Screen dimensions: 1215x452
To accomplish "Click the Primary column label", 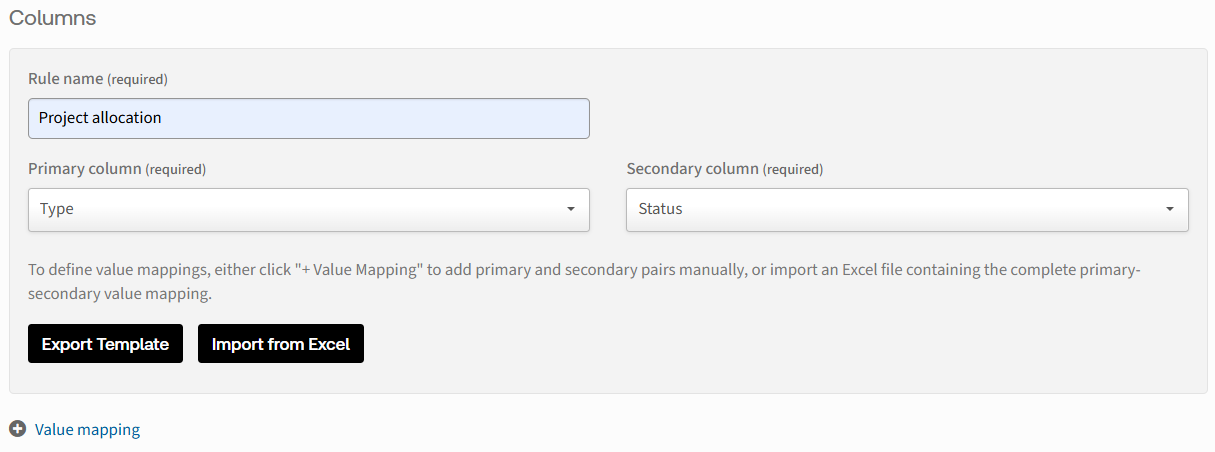I will coord(85,169).
